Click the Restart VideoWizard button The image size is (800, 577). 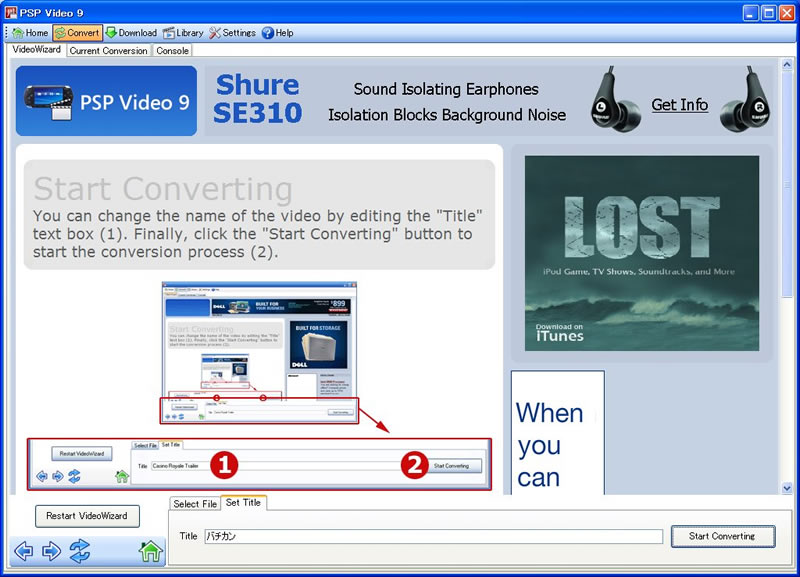[x=87, y=516]
